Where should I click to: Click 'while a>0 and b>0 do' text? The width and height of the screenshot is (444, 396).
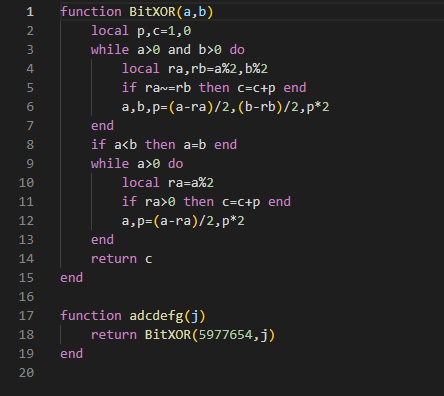click(168, 50)
